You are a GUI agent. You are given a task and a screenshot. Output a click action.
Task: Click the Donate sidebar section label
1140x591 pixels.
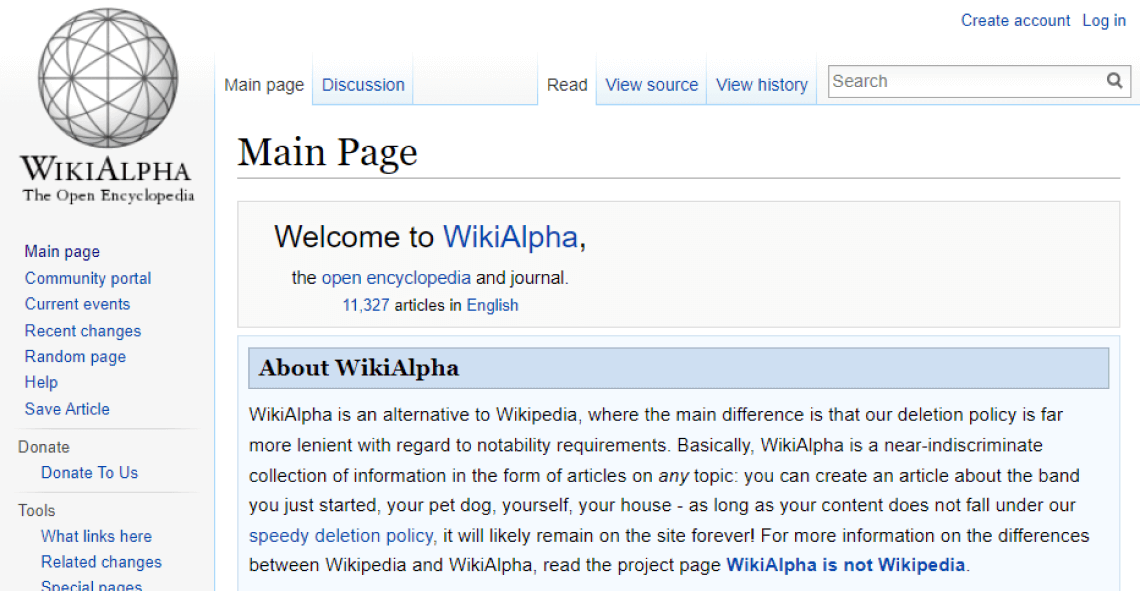coord(44,447)
